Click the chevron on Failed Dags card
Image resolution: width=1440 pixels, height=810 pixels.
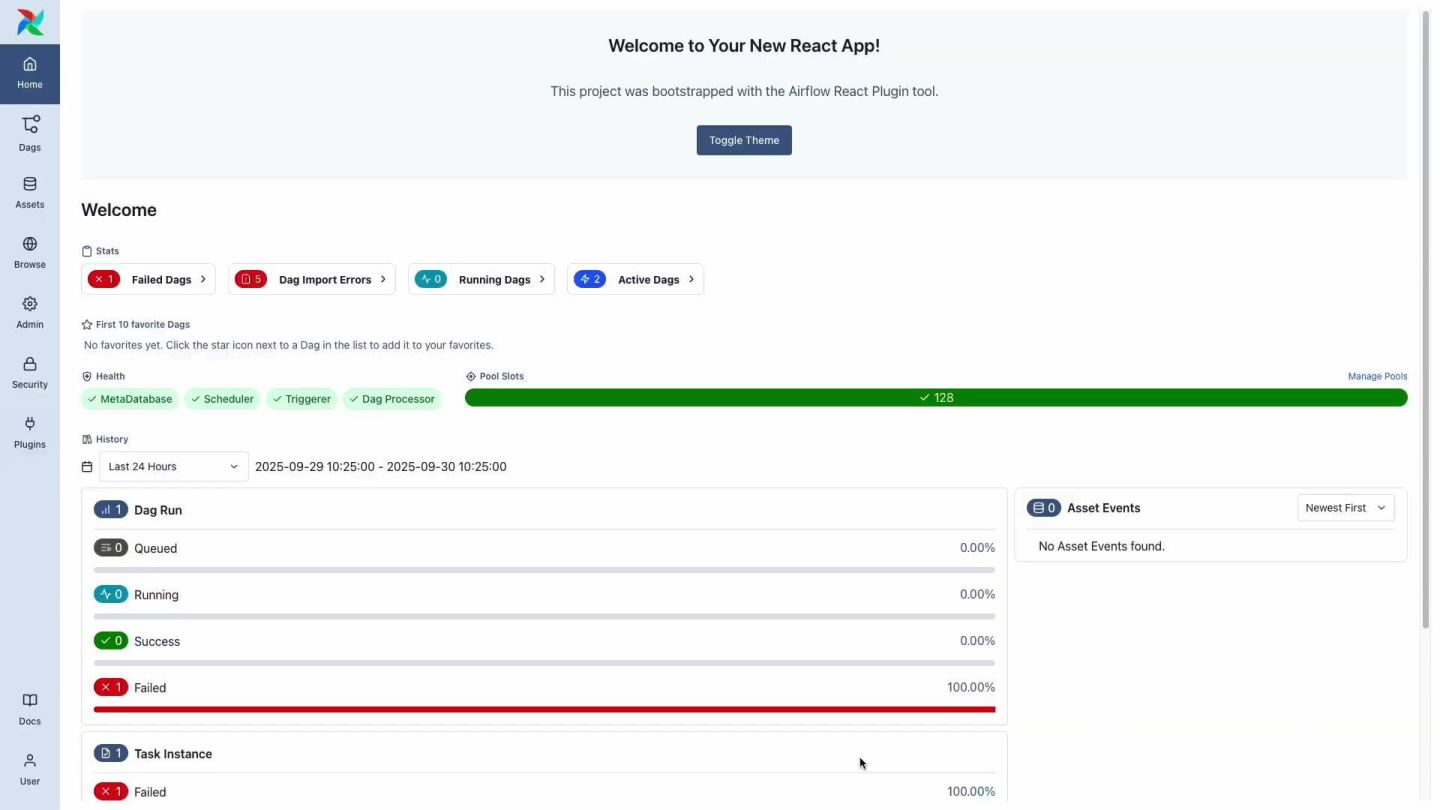(203, 279)
